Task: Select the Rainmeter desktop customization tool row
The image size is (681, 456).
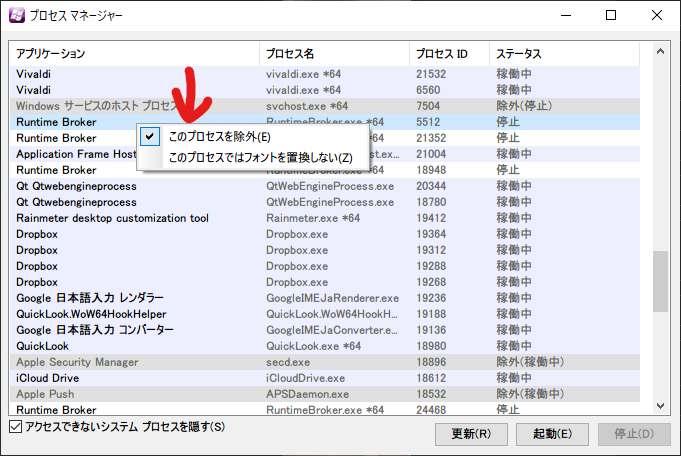Action: pyautogui.click(x=112, y=218)
